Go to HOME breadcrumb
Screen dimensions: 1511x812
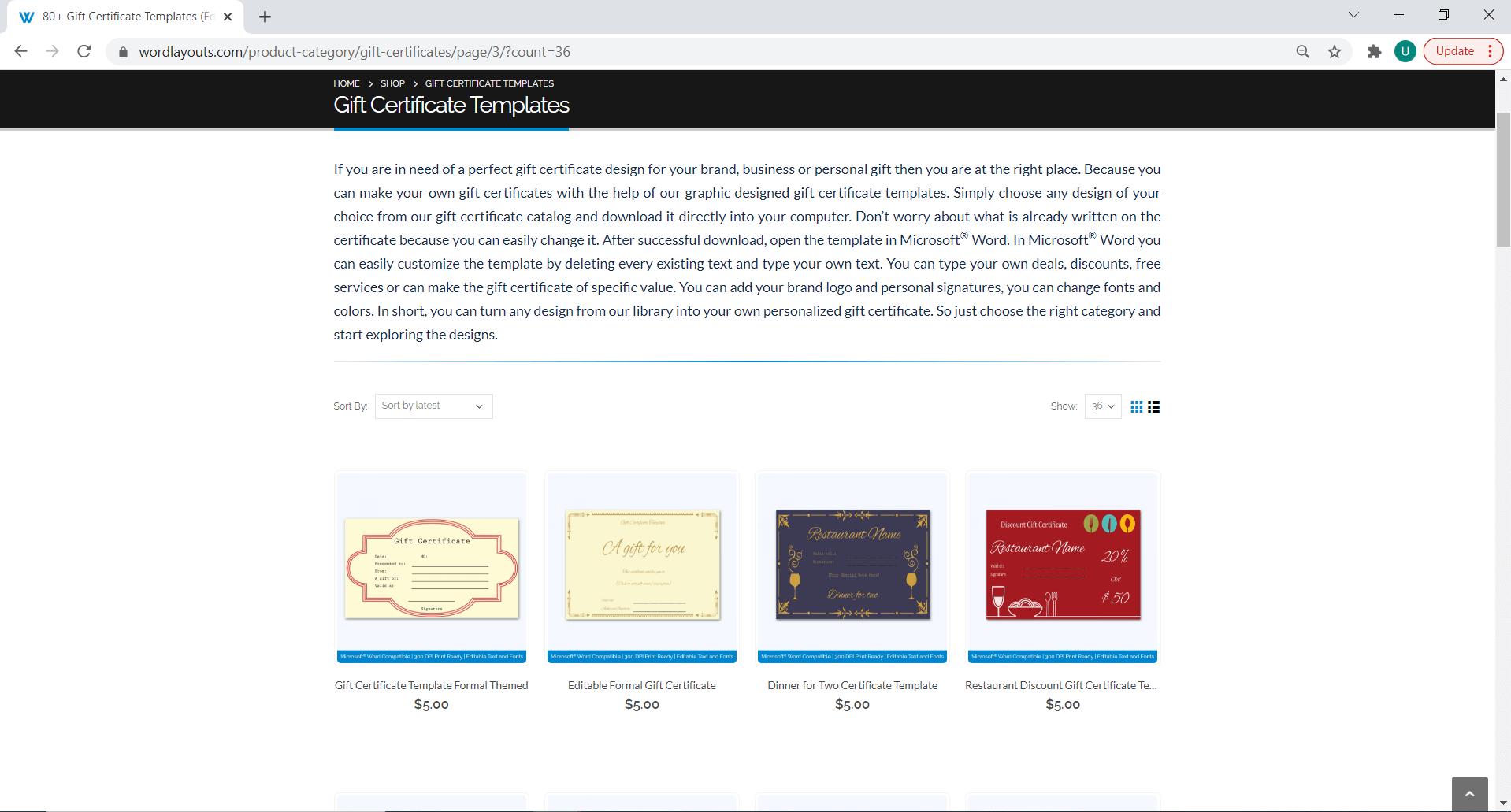coord(347,83)
